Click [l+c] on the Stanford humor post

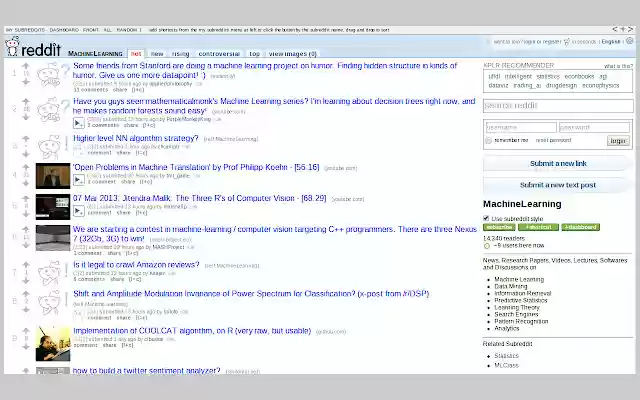coord(138,90)
